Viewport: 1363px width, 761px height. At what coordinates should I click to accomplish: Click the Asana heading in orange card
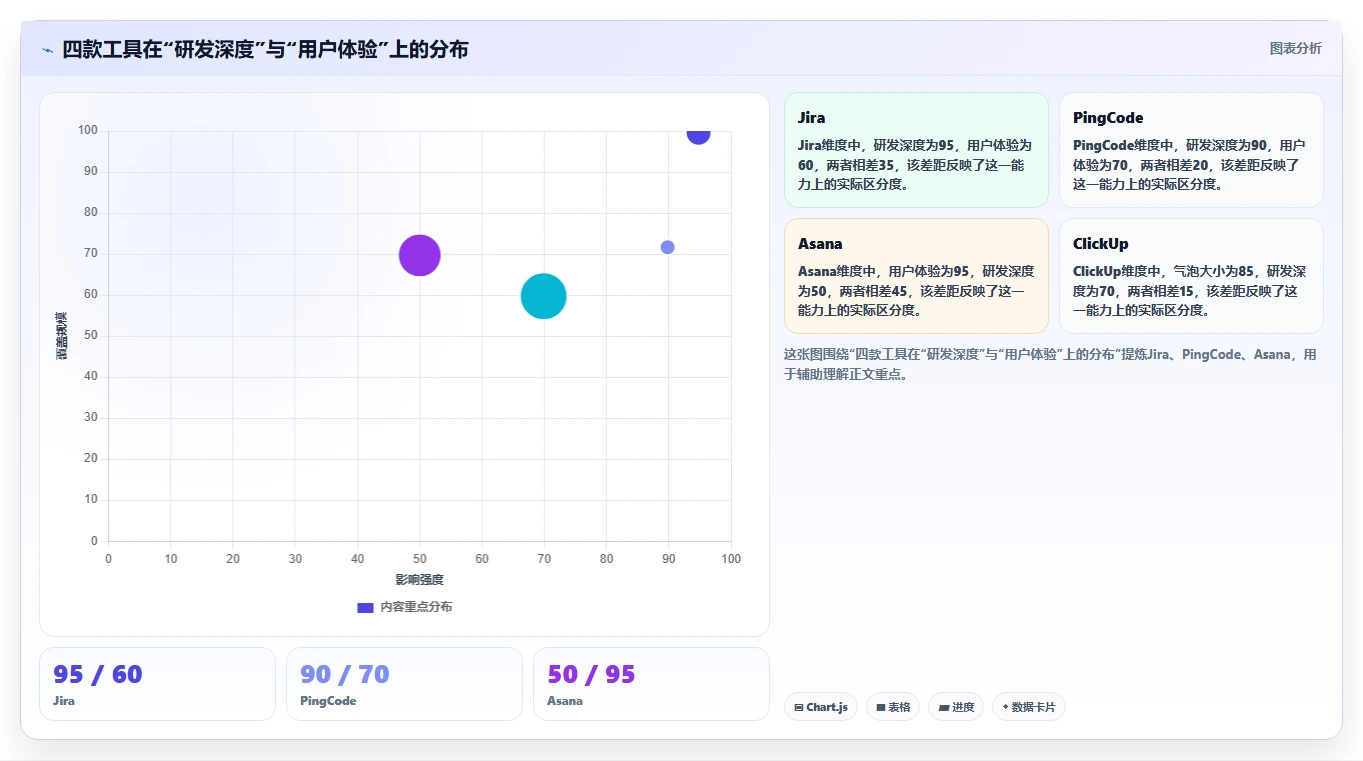pyautogui.click(x=820, y=244)
